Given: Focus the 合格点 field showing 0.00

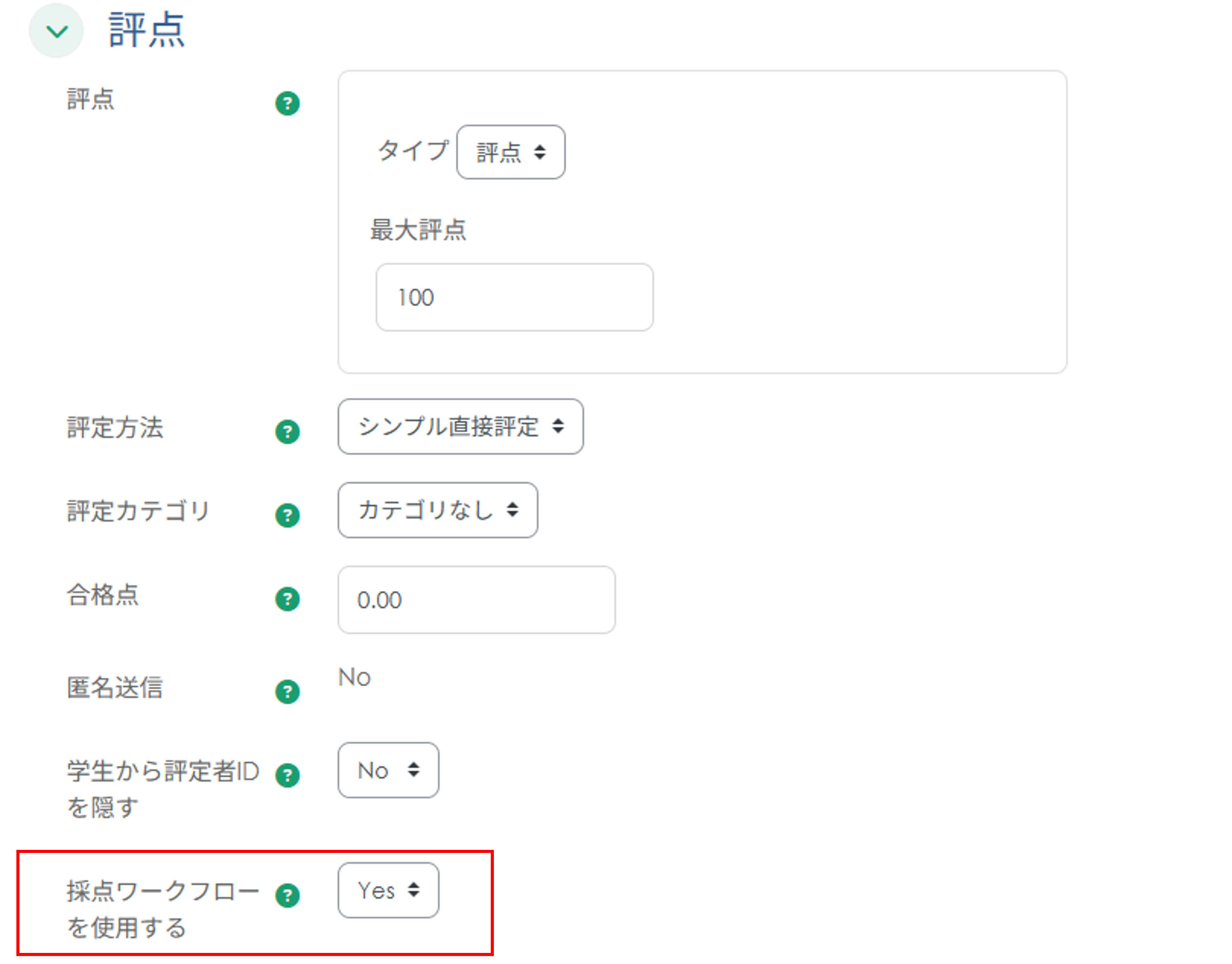Looking at the screenshot, I should point(476,600).
